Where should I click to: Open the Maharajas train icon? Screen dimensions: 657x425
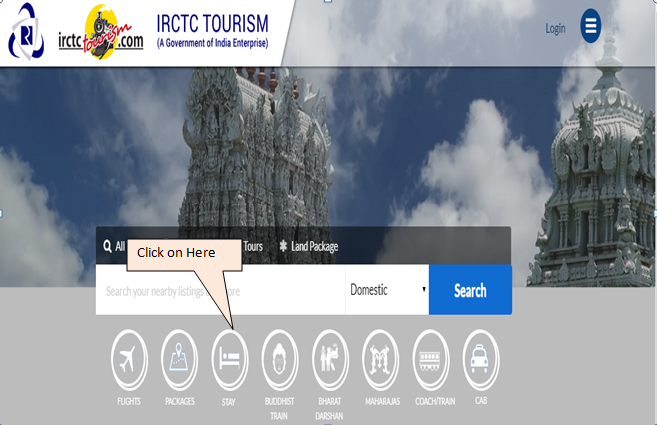(x=380, y=360)
